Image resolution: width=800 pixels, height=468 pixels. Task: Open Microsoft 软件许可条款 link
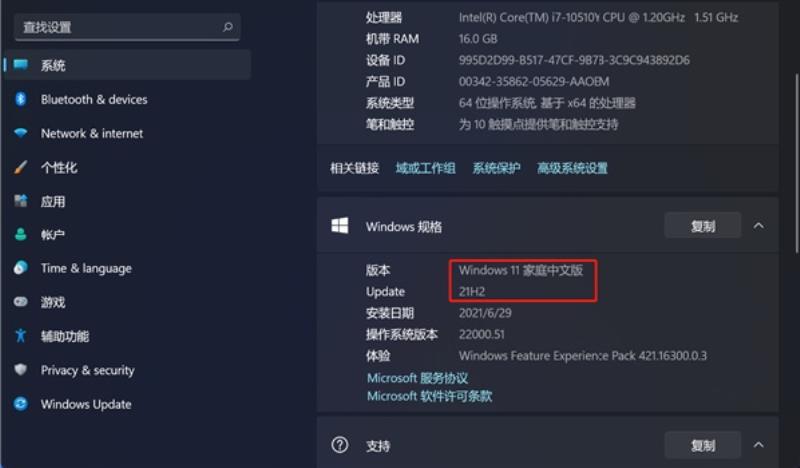click(x=430, y=396)
